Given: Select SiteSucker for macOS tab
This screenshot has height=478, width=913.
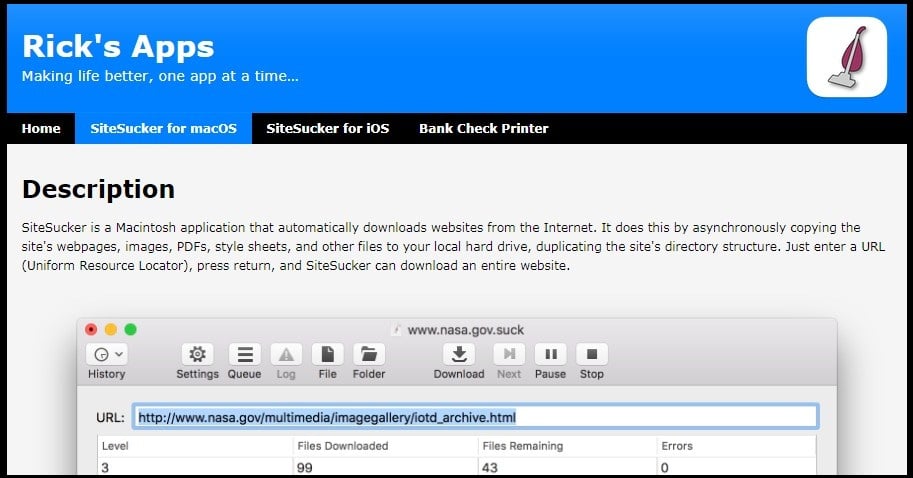Looking at the screenshot, I should click(164, 128).
